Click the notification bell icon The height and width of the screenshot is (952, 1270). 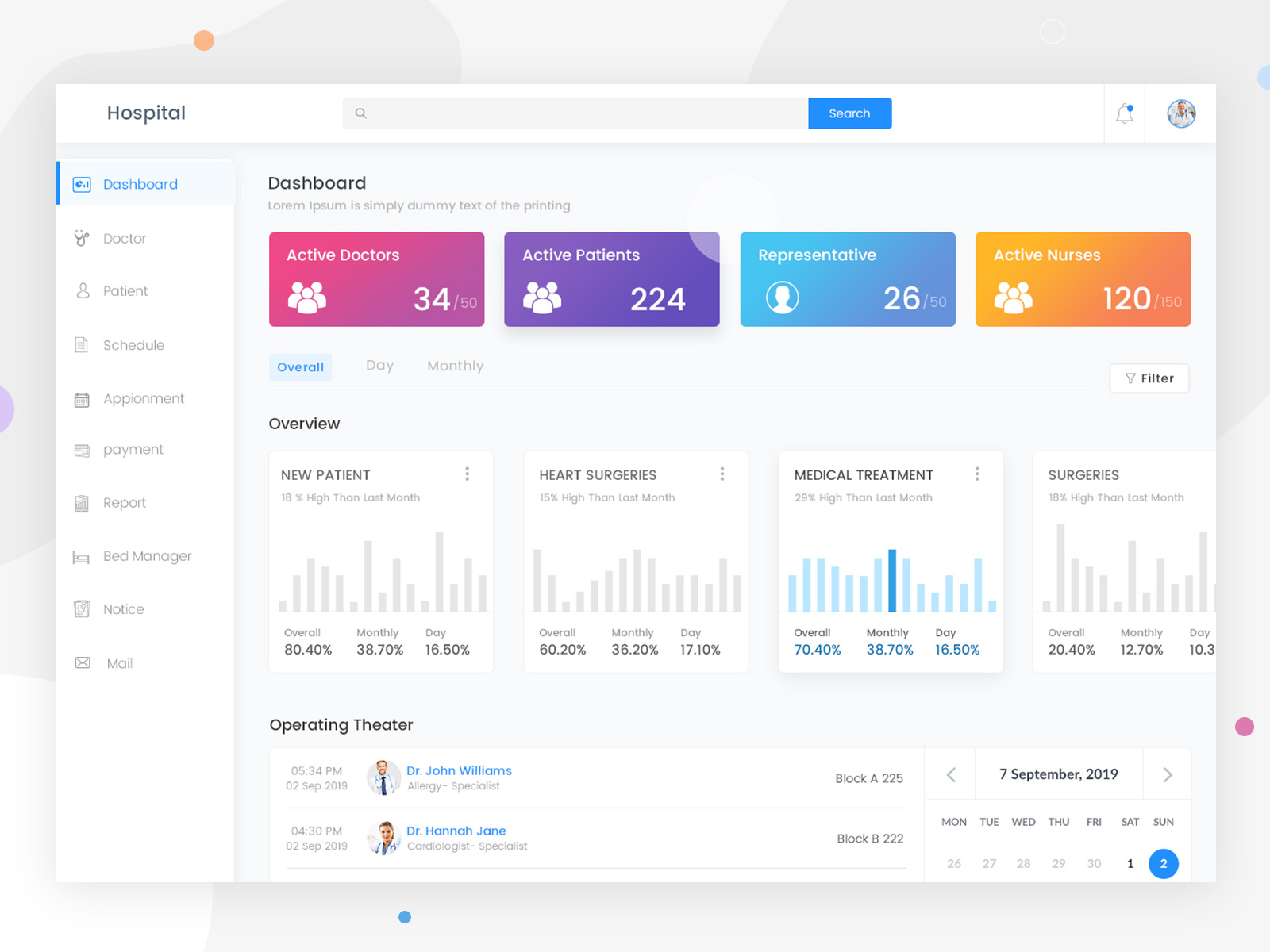click(1124, 113)
